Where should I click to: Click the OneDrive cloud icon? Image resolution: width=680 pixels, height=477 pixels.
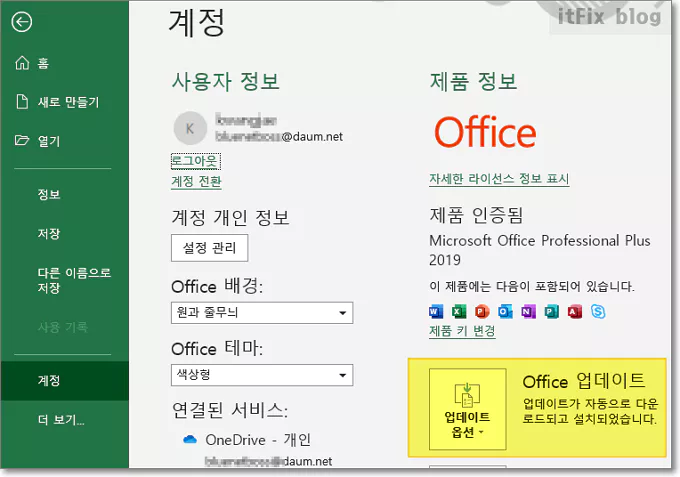click(x=190, y=439)
